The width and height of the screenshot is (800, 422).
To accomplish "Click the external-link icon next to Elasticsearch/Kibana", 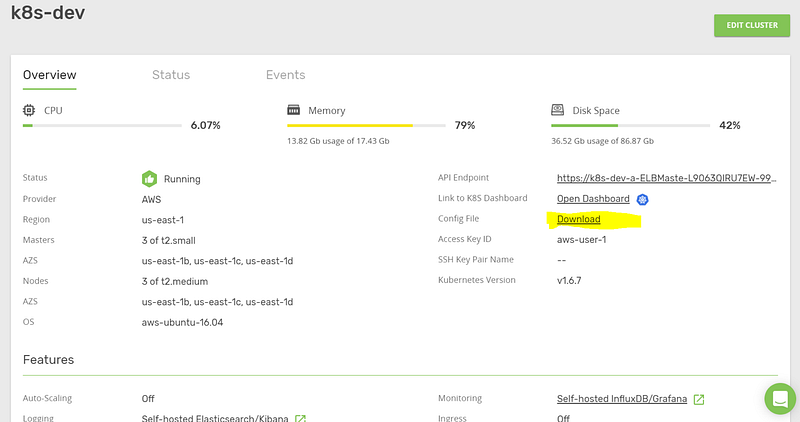I will (x=300, y=418).
